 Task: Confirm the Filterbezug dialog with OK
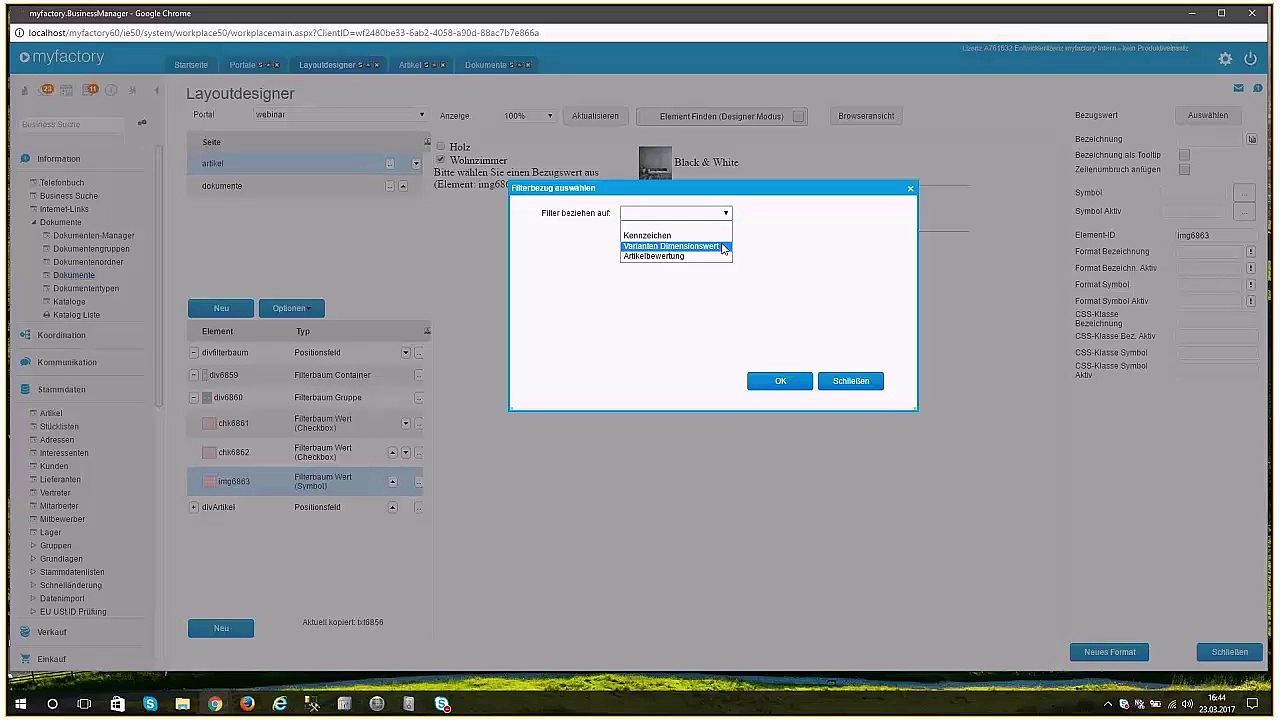click(x=780, y=381)
